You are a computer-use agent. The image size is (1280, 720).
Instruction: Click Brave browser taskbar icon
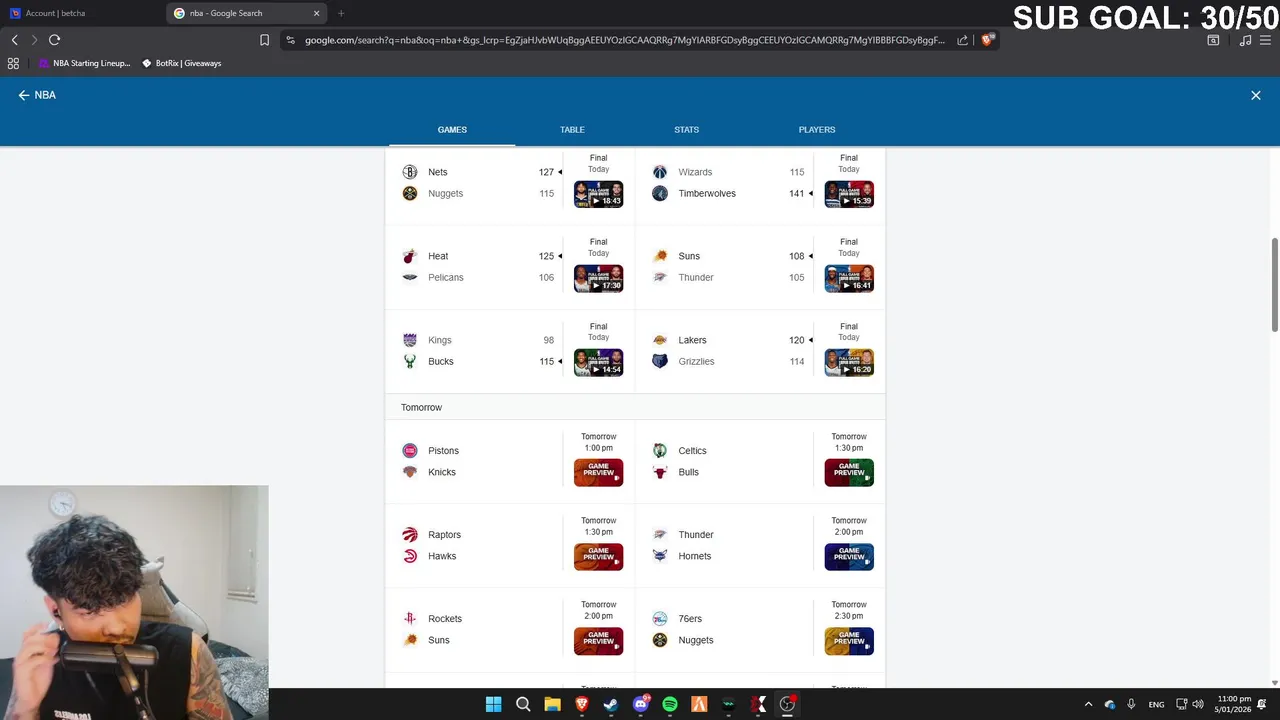pyautogui.click(x=582, y=704)
